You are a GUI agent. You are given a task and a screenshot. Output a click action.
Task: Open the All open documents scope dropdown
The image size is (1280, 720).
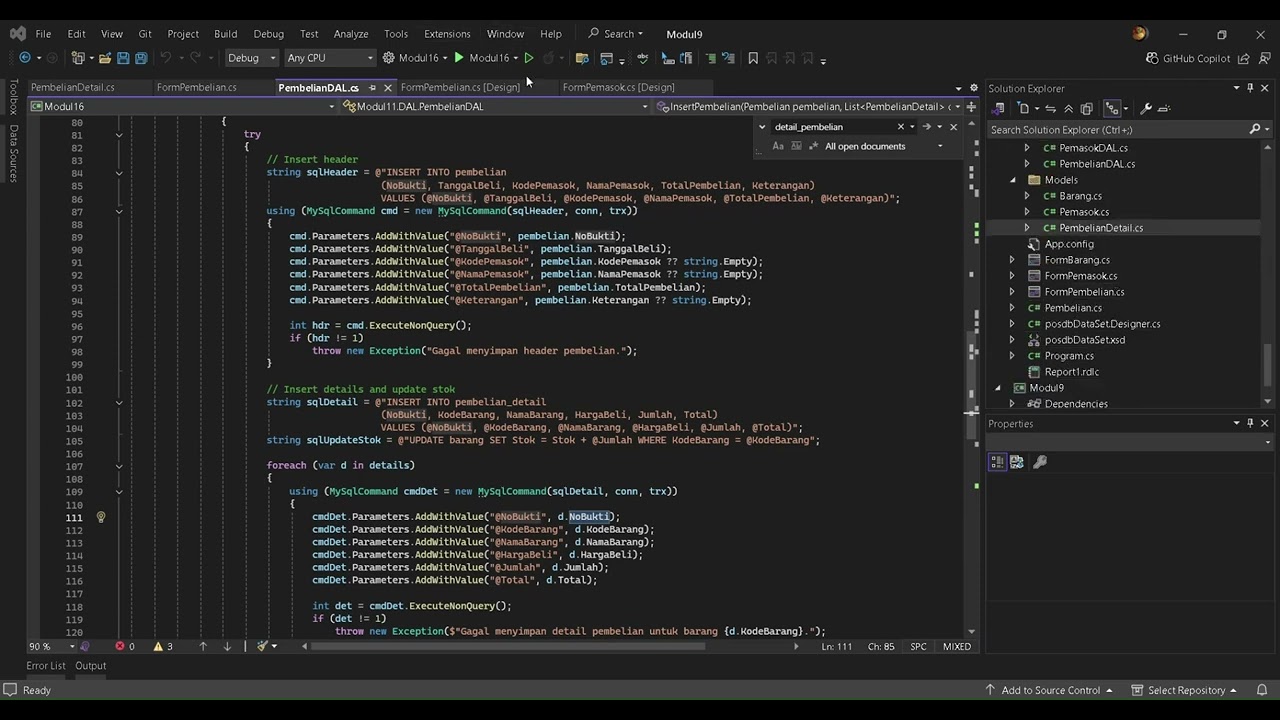pos(884,146)
